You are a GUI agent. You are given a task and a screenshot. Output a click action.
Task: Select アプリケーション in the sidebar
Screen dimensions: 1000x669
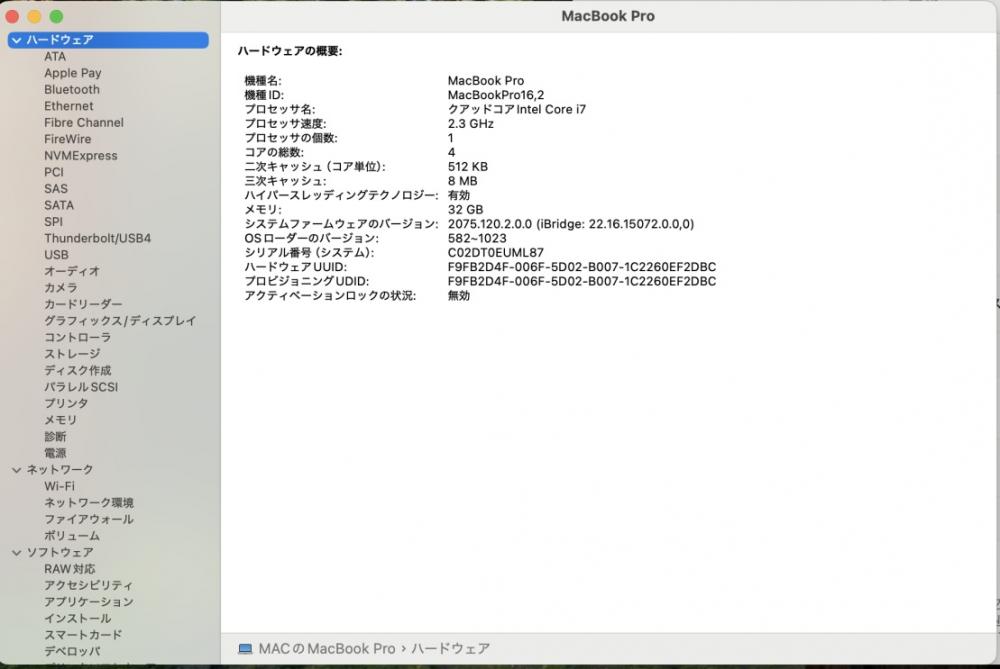pos(89,603)
